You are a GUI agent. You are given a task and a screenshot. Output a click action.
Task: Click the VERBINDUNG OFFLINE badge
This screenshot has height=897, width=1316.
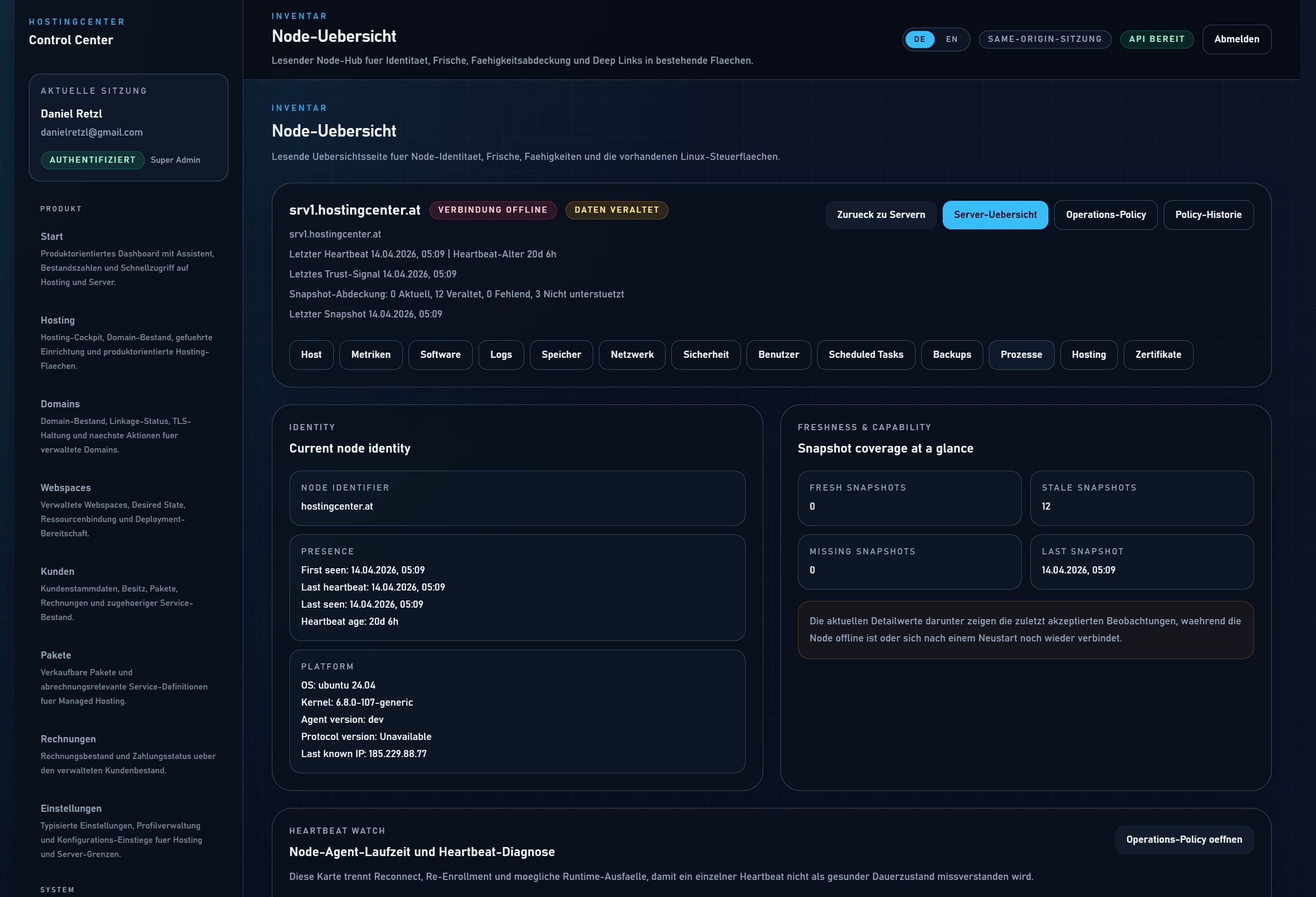[493, 210]
